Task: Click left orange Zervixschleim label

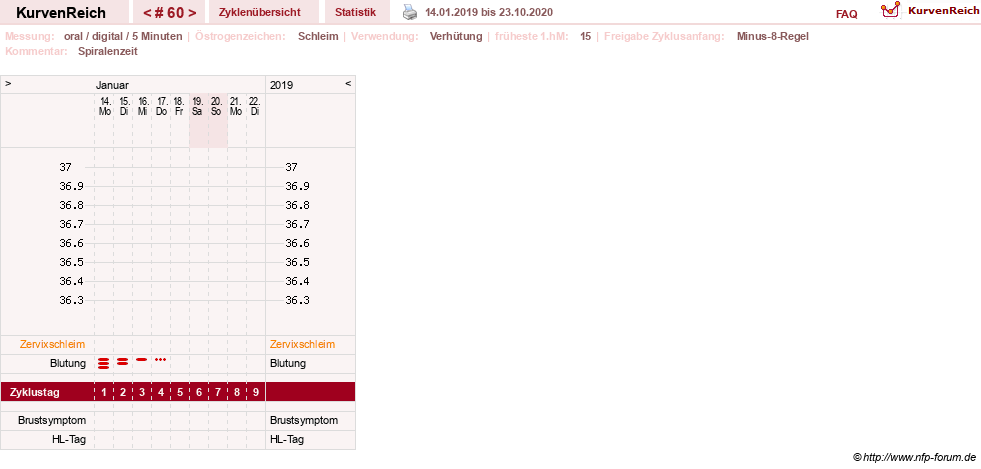Action: point(53,345)
